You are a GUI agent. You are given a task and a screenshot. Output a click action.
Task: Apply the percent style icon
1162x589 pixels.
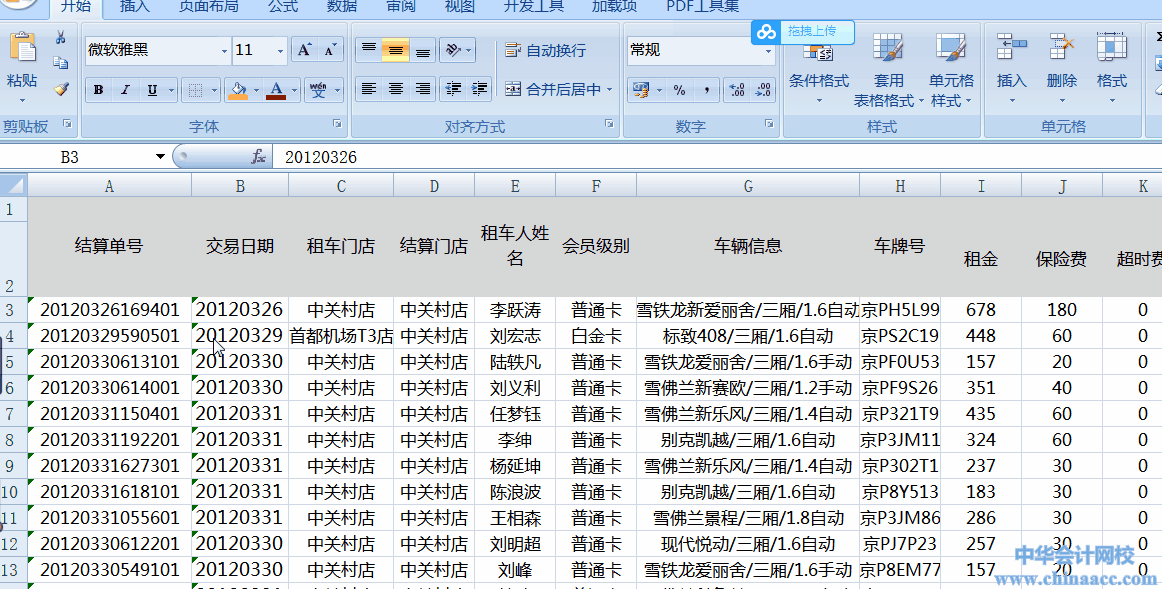(x=679, y=90)
